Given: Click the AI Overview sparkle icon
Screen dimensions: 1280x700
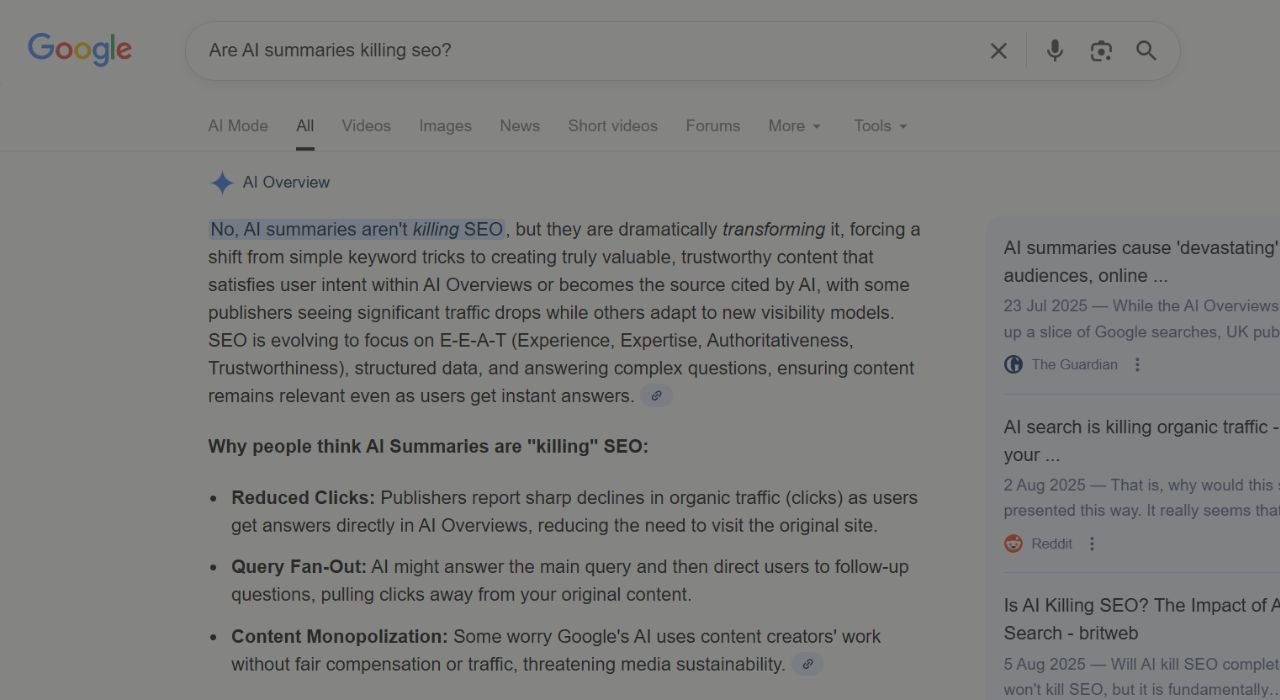Looking at the screenshot, I should point(222,183).
